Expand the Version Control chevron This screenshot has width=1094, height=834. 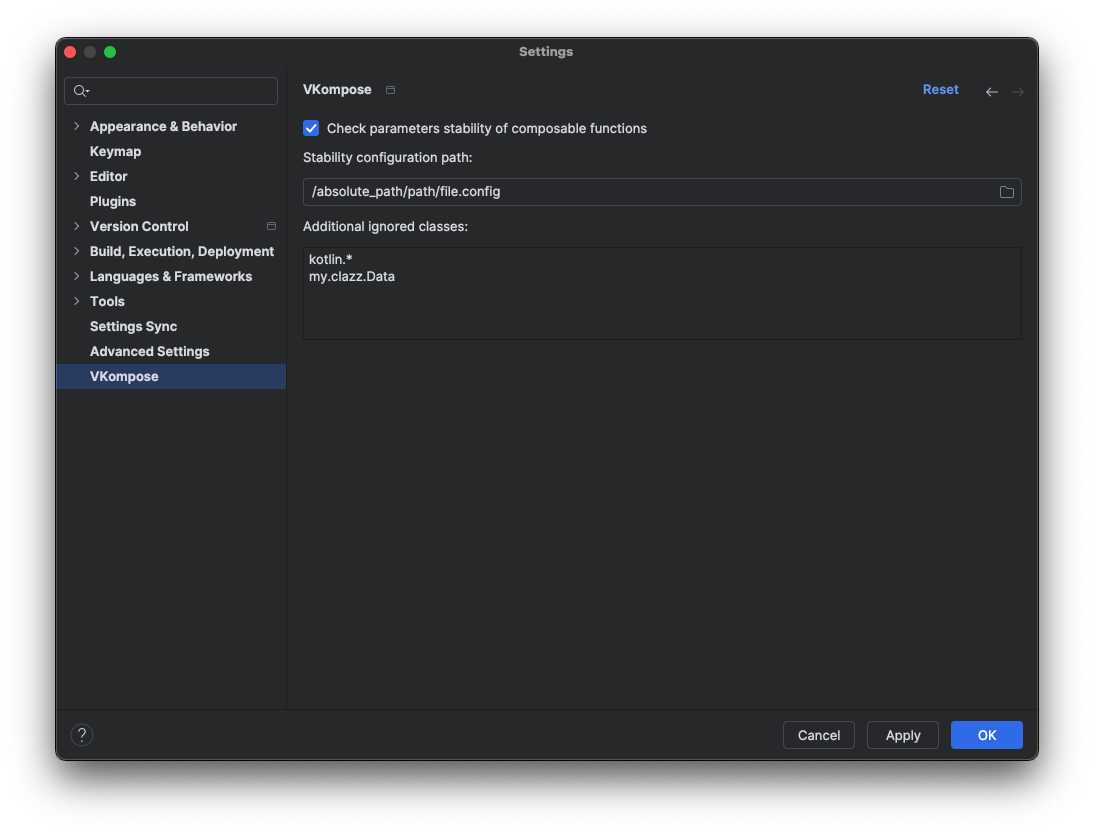[77, 226]
